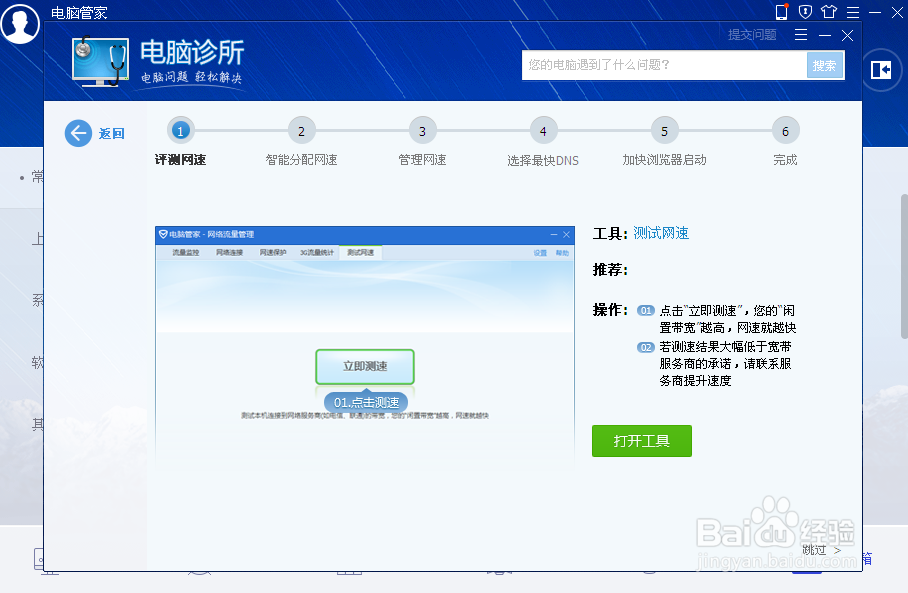Viewport: 908px width, 593px height.
Task: Click the 完成 step label
Action: point(785,160)
